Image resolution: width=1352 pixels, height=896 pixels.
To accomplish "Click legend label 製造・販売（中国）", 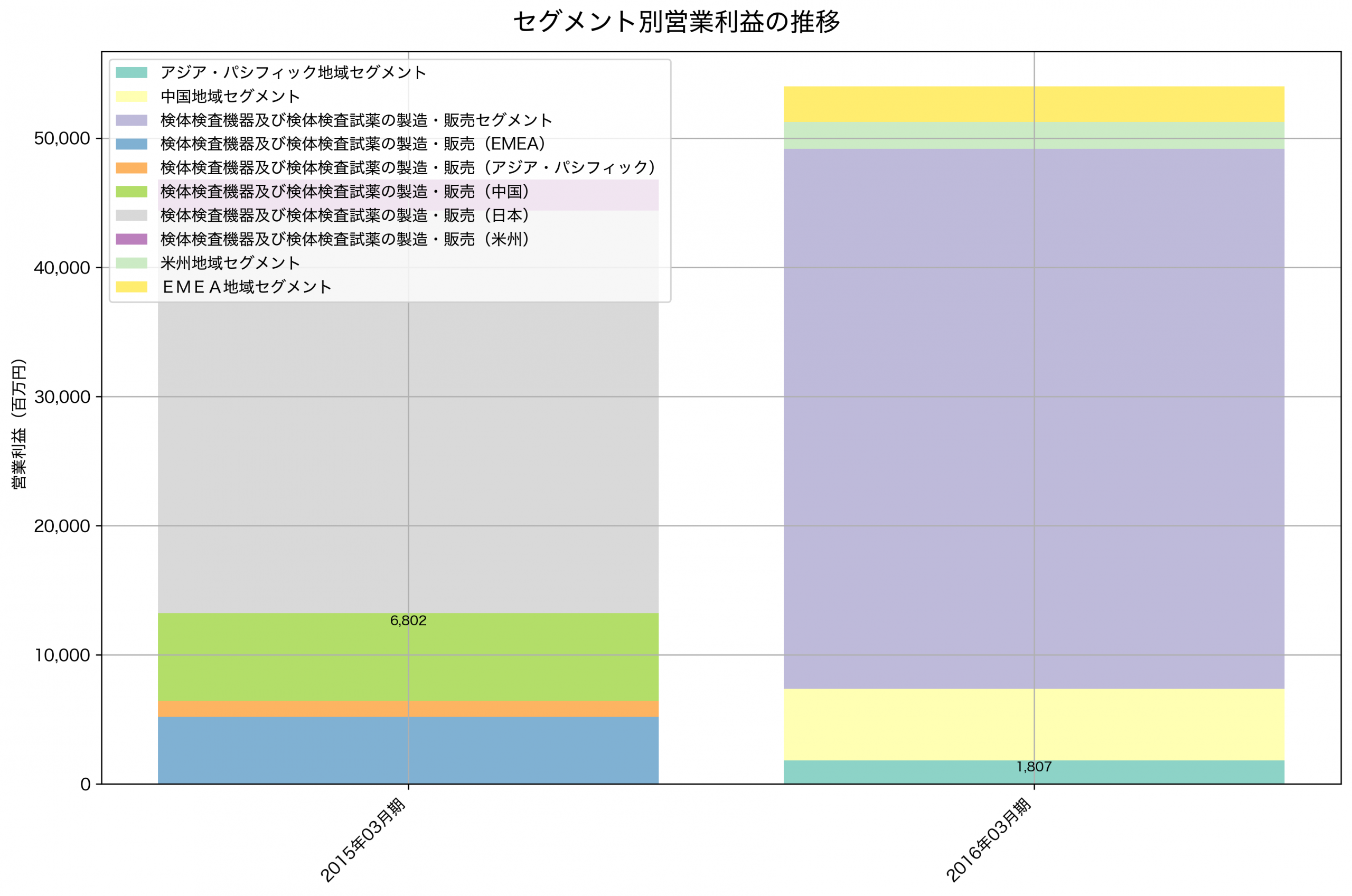I will coord(345,192).
